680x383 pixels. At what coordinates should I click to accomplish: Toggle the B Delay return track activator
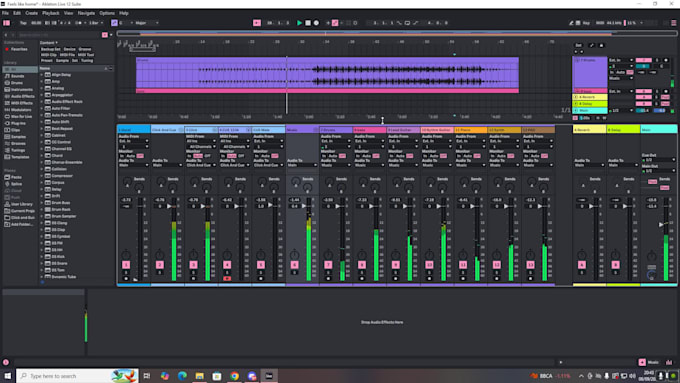(x=615, y=265)
